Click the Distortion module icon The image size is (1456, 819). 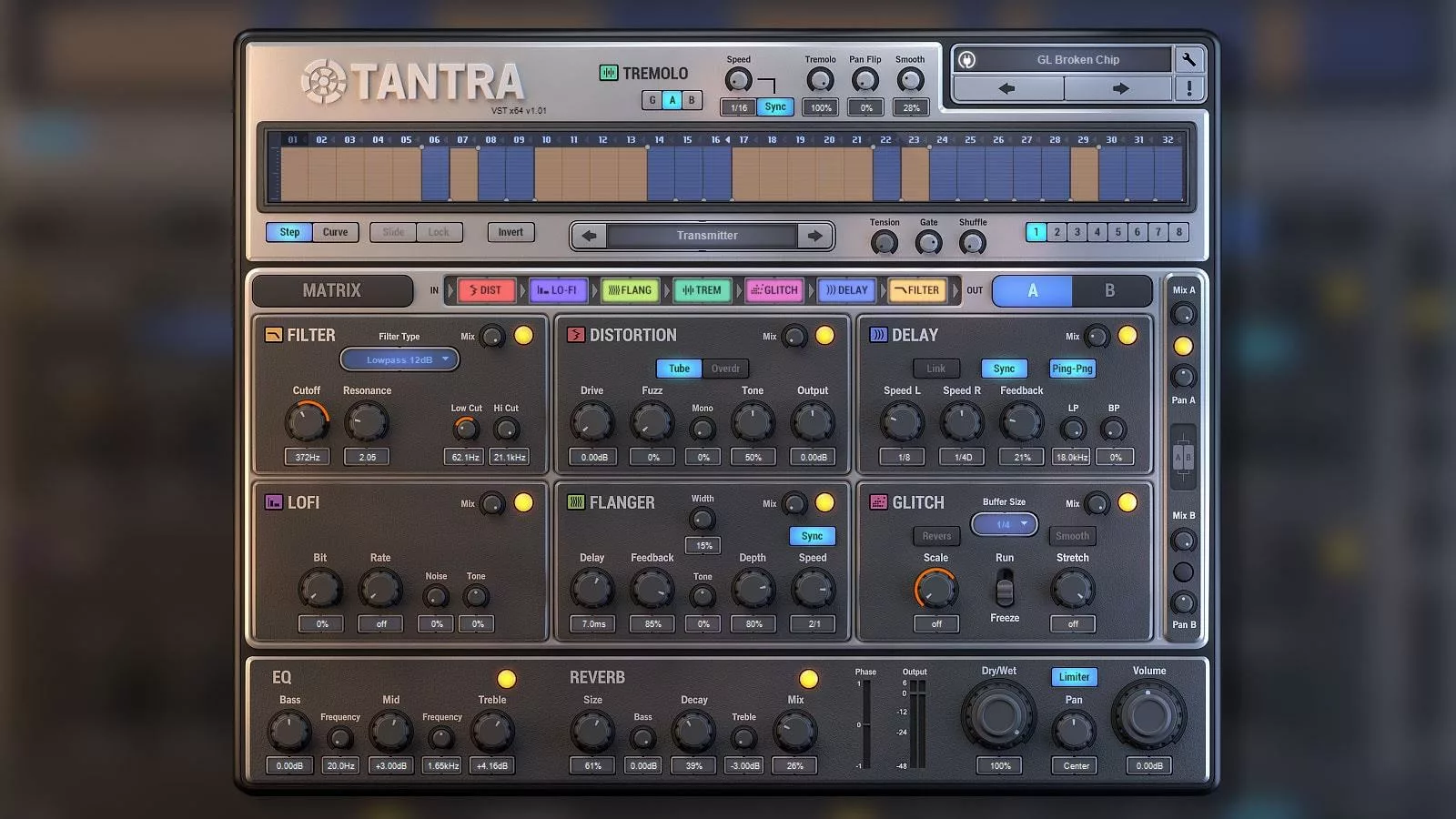(x=575, y=335)
